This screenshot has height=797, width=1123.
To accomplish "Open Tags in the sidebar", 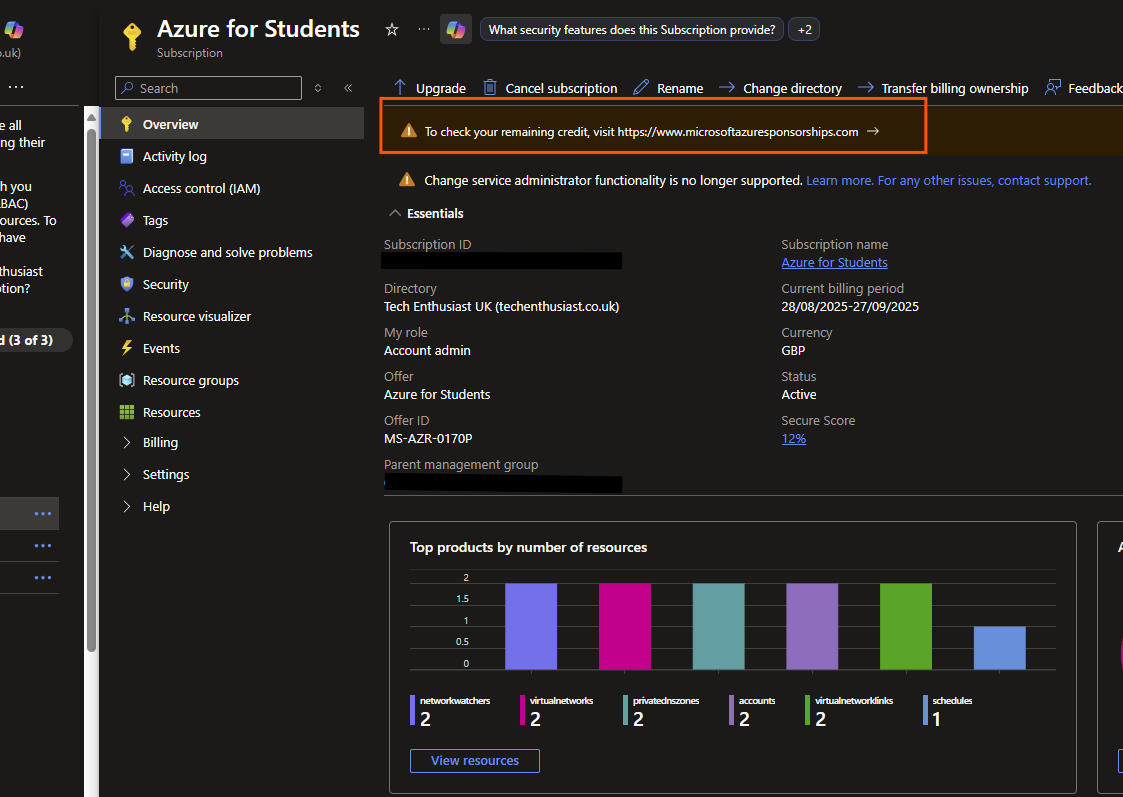I will [155, 220].
